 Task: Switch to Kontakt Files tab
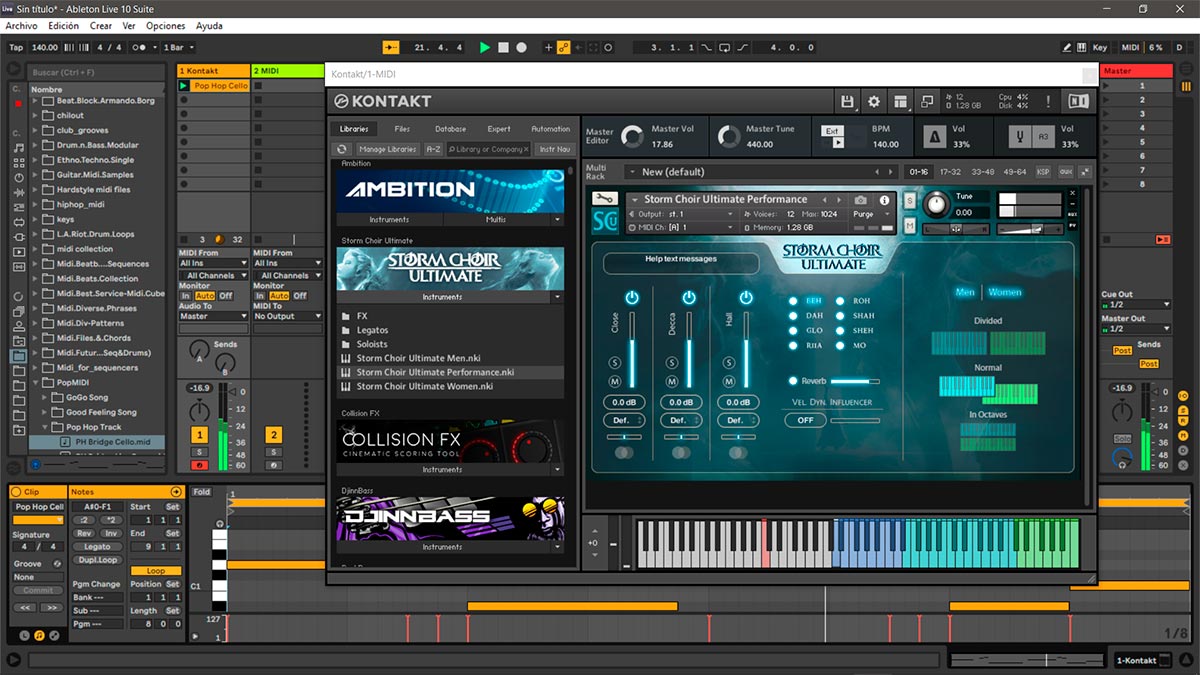(402, 129)
